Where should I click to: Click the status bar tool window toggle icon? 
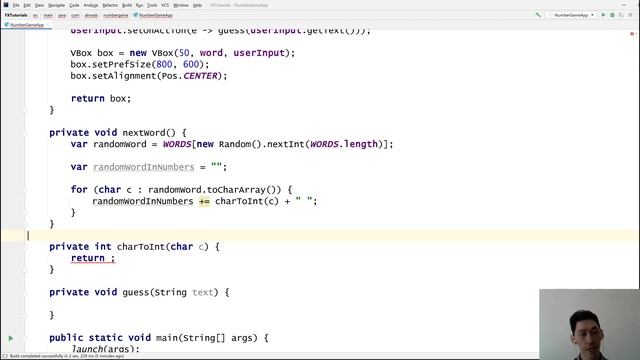(4, 356)
